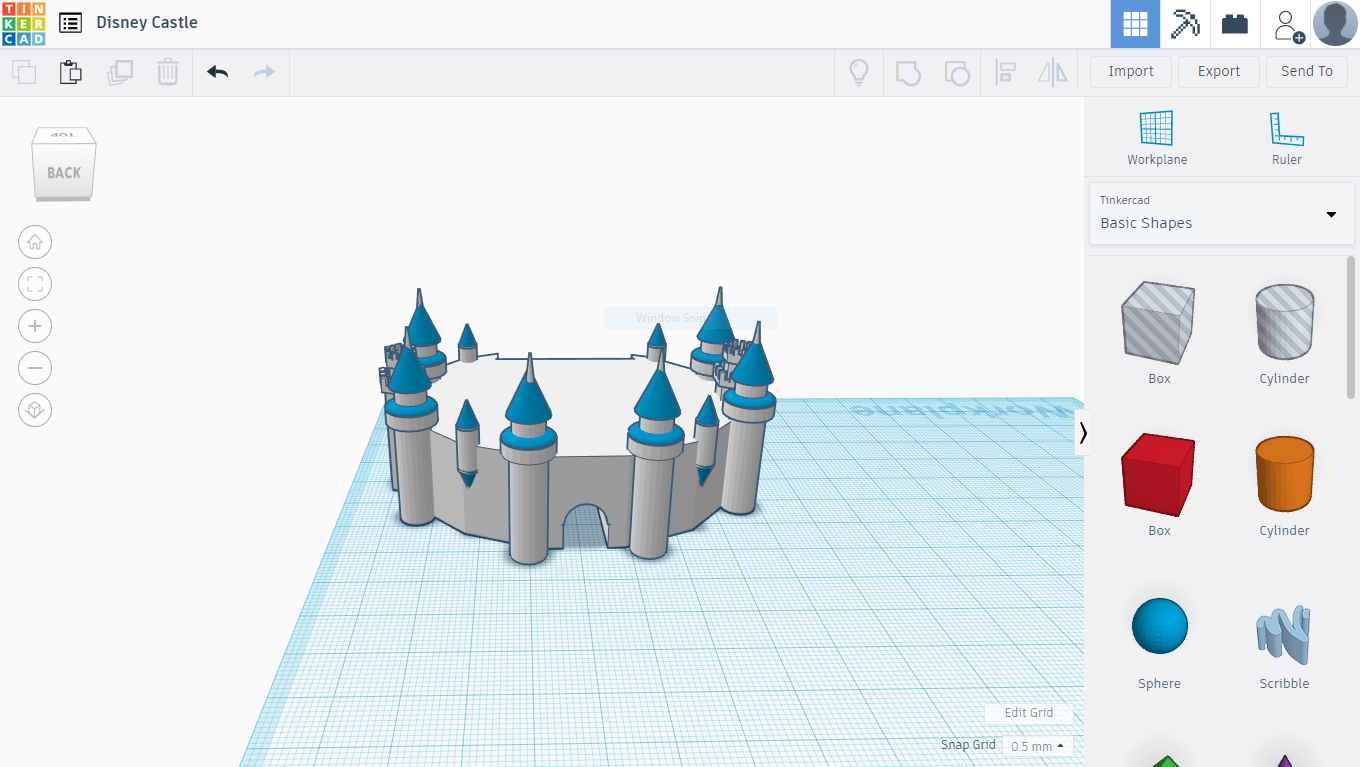This screenshot has width=1360, height=767.
Task: Undo the last action
Action: (218, 72)
